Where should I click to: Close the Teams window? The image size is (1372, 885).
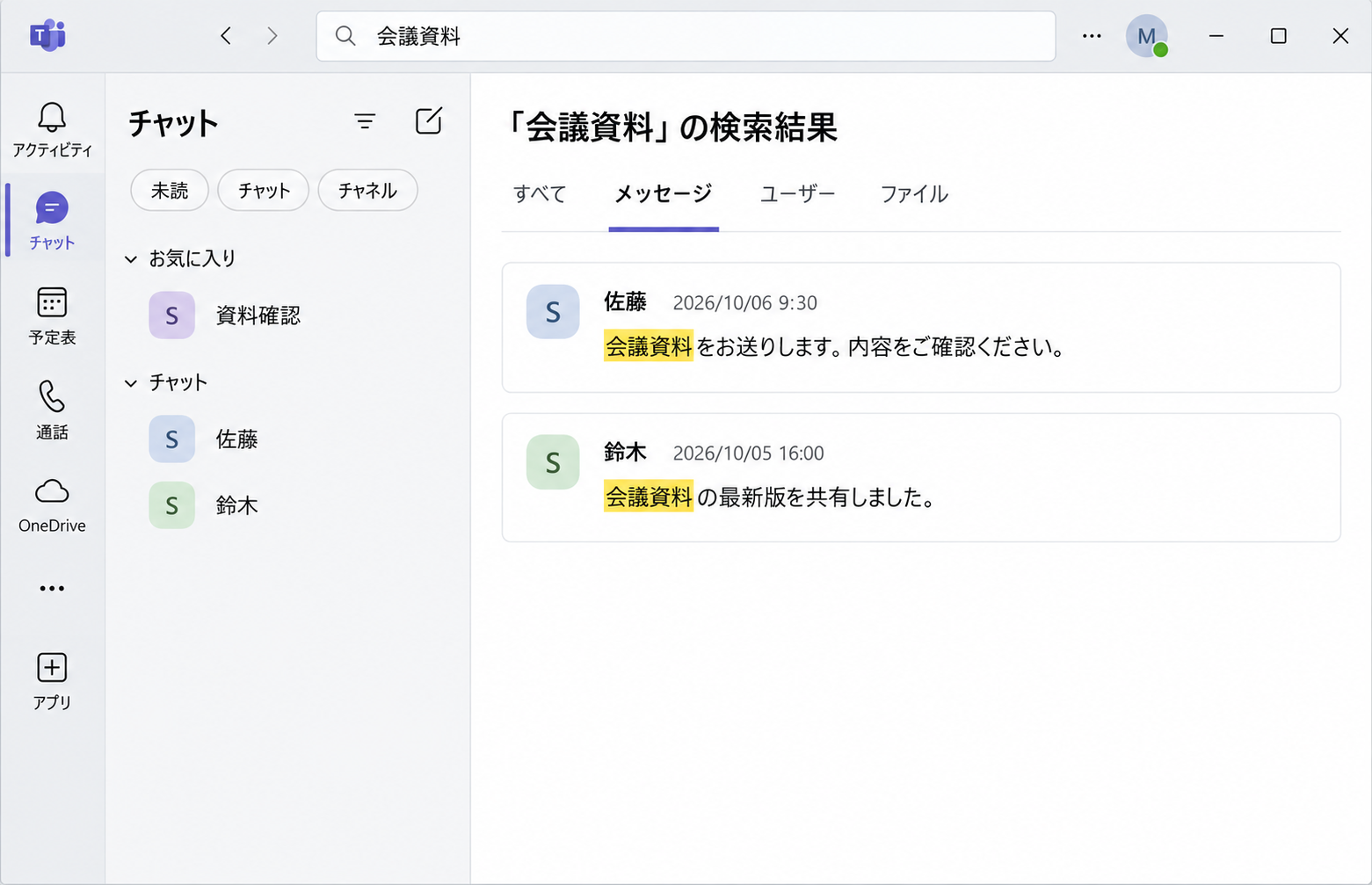[x=1340, y=36]
